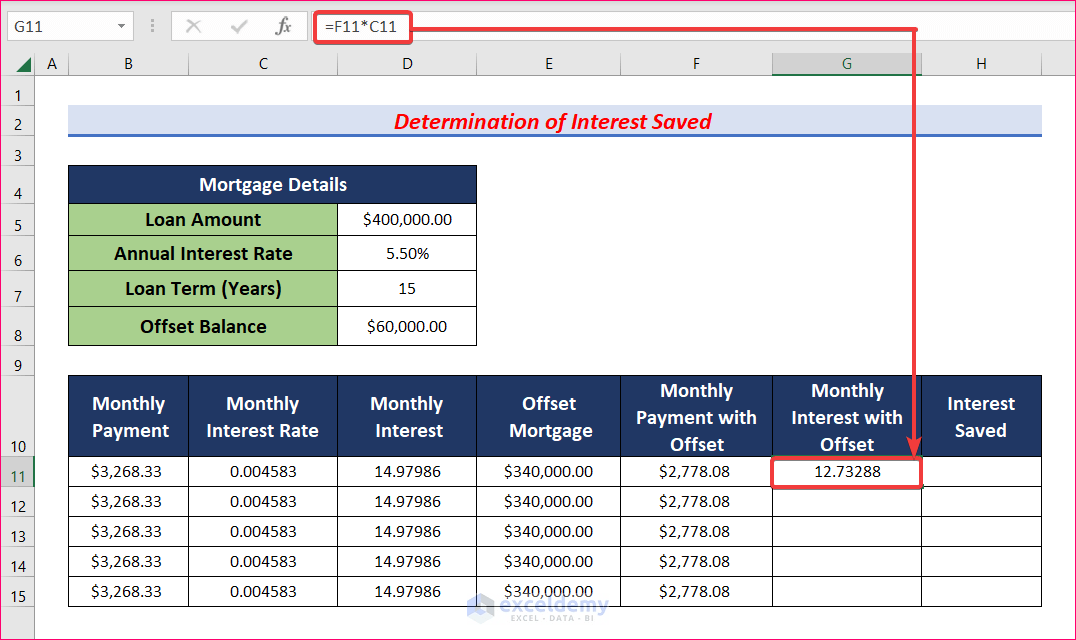Open the Name Box dropdown arrow

123,27
